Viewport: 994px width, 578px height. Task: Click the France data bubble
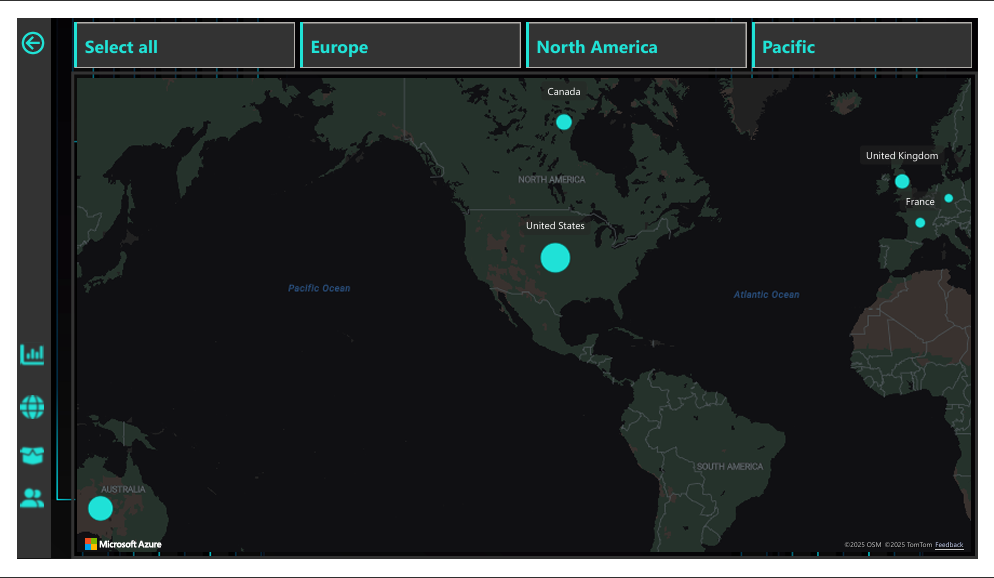[920, 222]
